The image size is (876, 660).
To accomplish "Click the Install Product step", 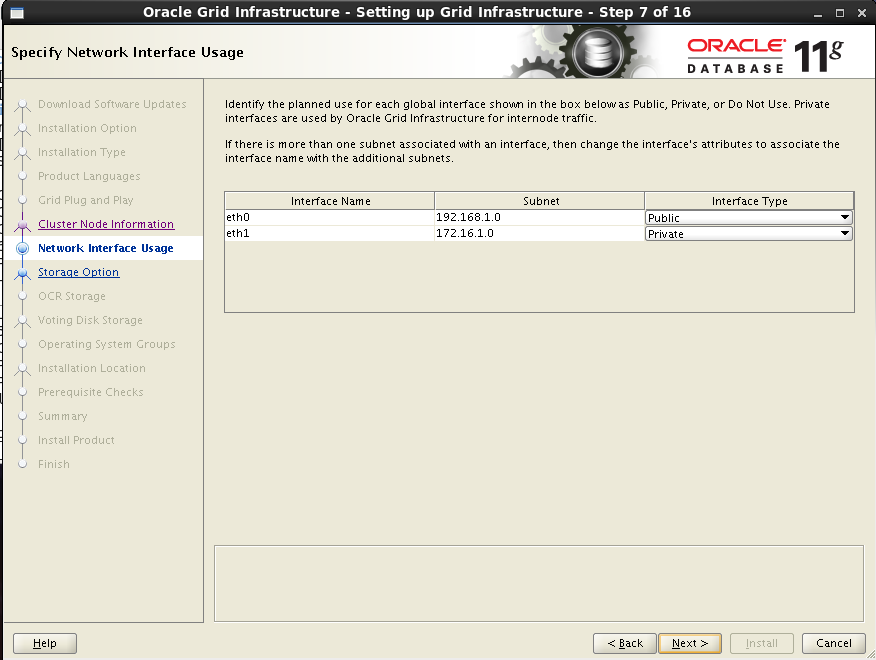I will coord(76,440).
